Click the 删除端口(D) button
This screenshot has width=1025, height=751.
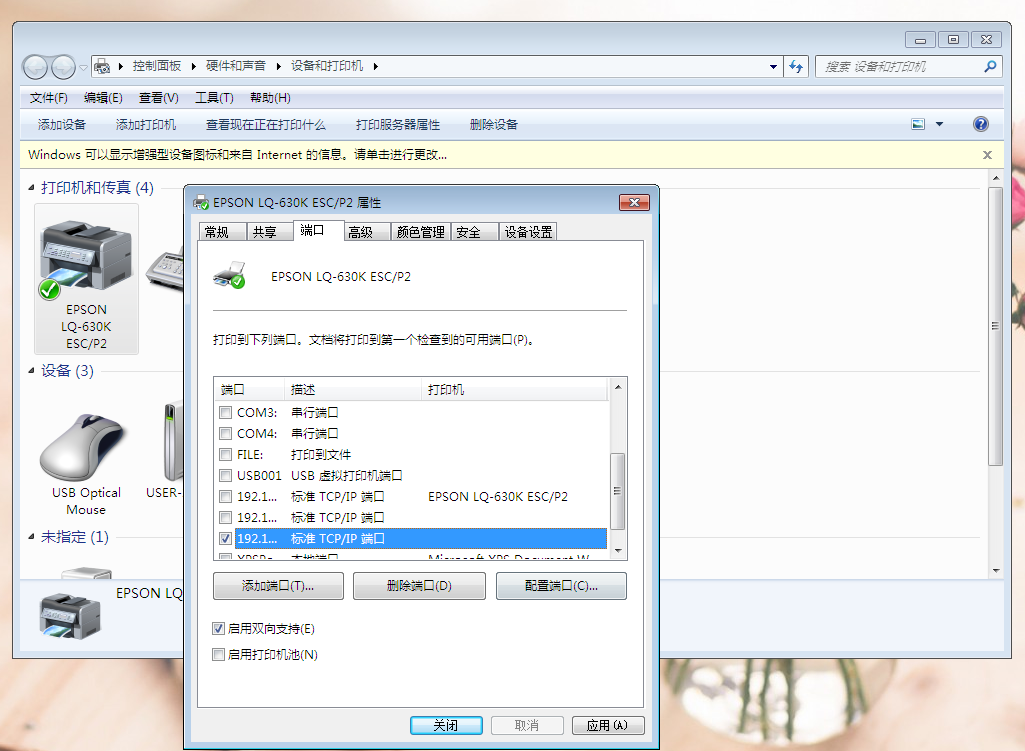[419, 586]
